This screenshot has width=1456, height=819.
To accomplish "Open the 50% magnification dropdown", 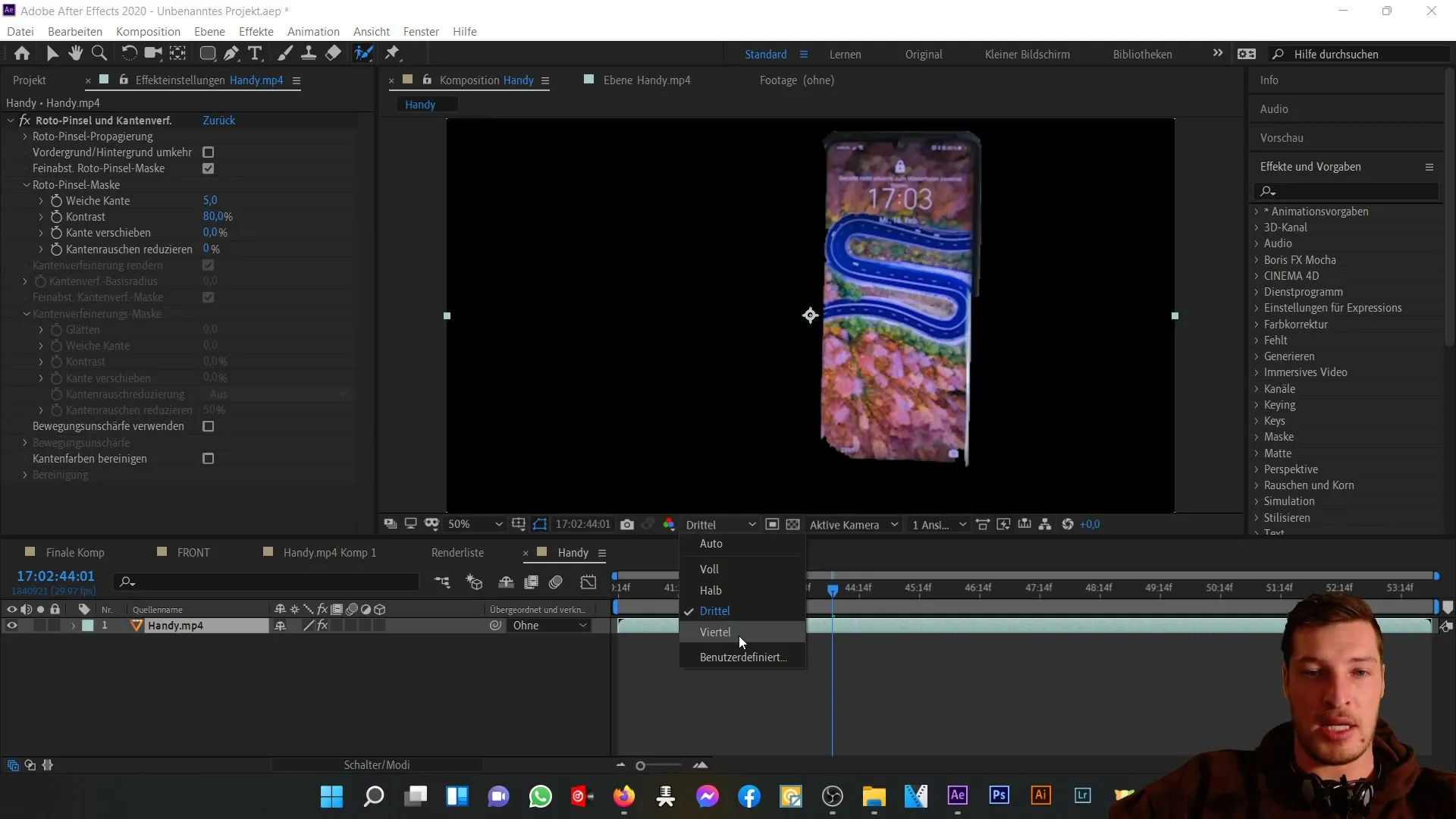I will 475,524.
